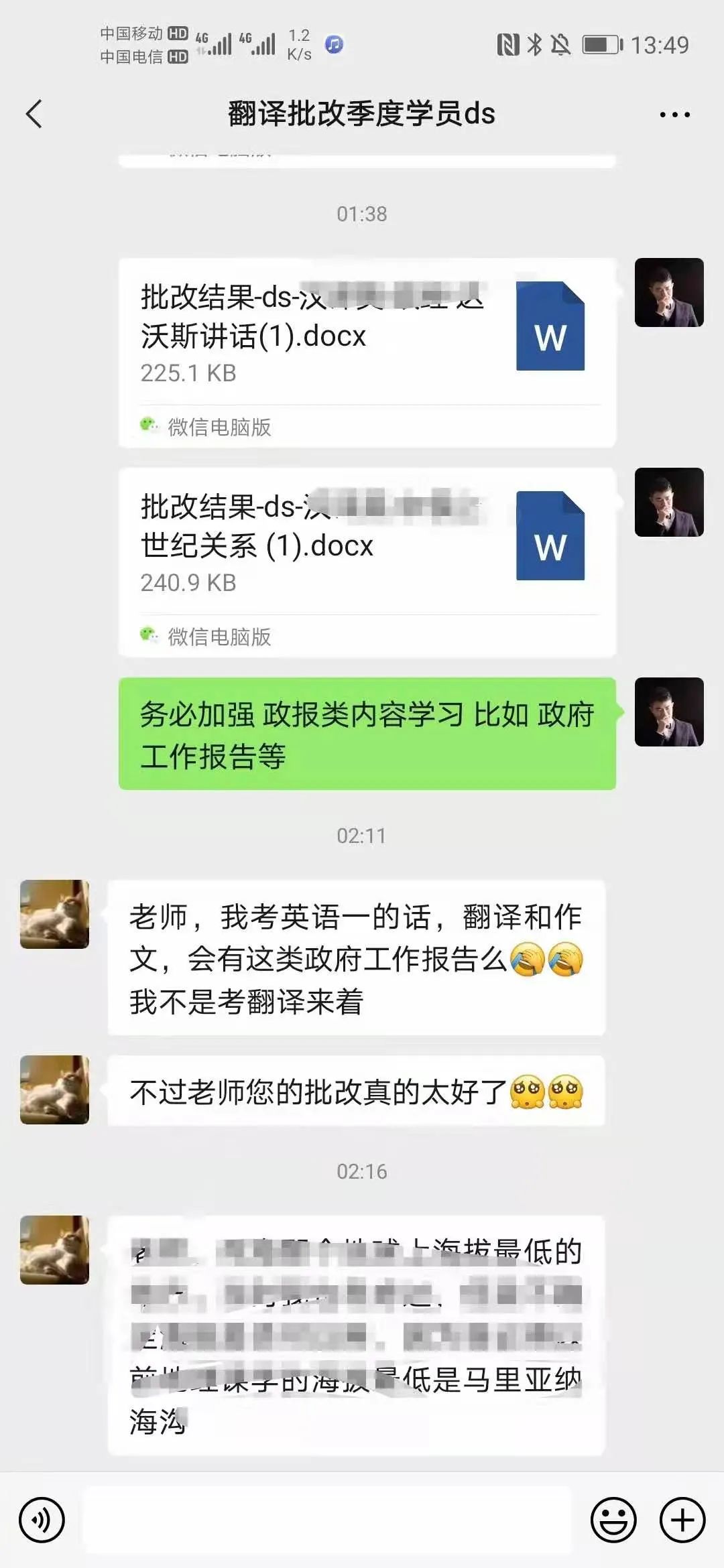
Task: Tap 微信电脑版 label under first file
Action: (219, 427)
